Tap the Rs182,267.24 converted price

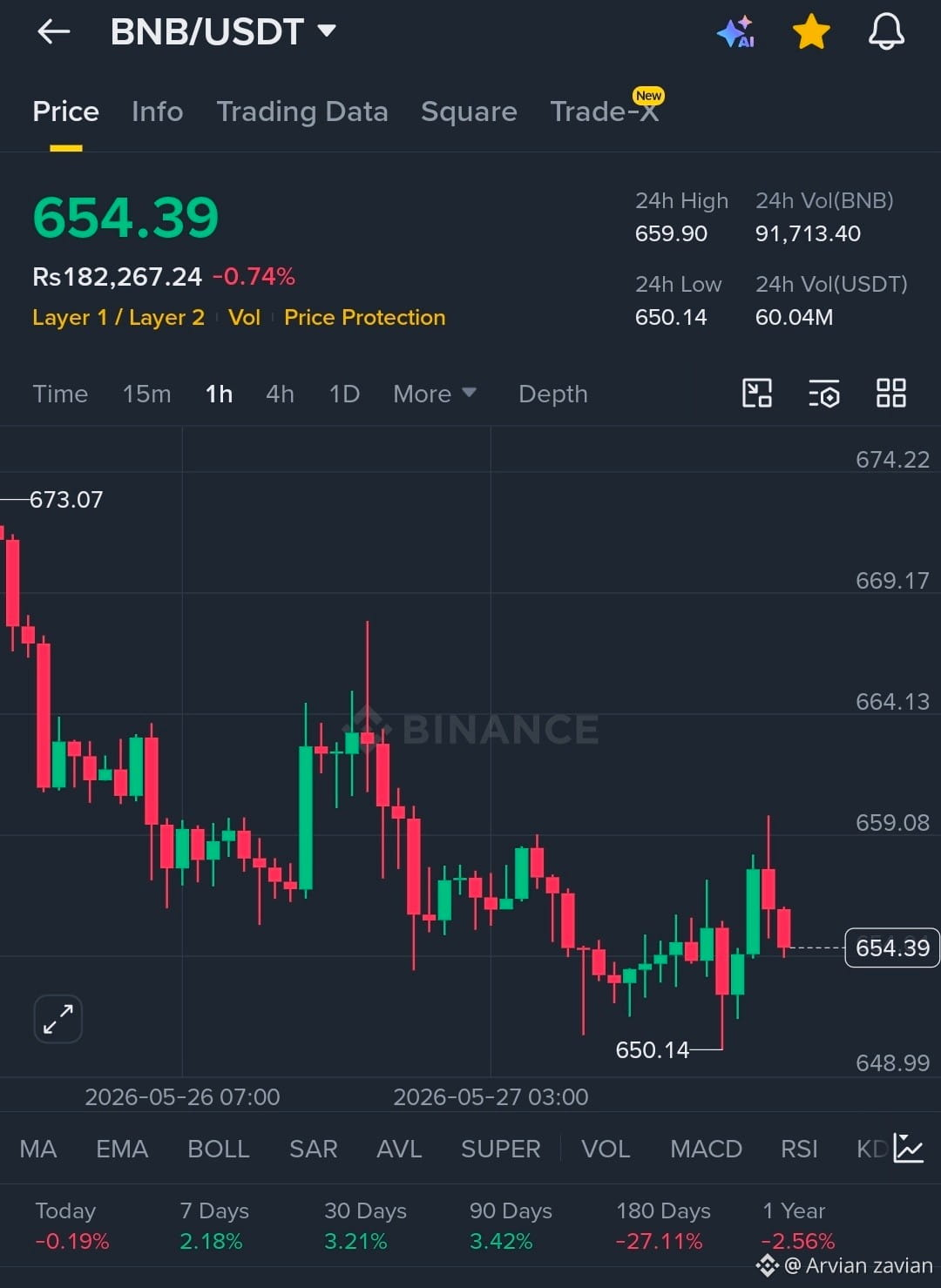(117, 277)
